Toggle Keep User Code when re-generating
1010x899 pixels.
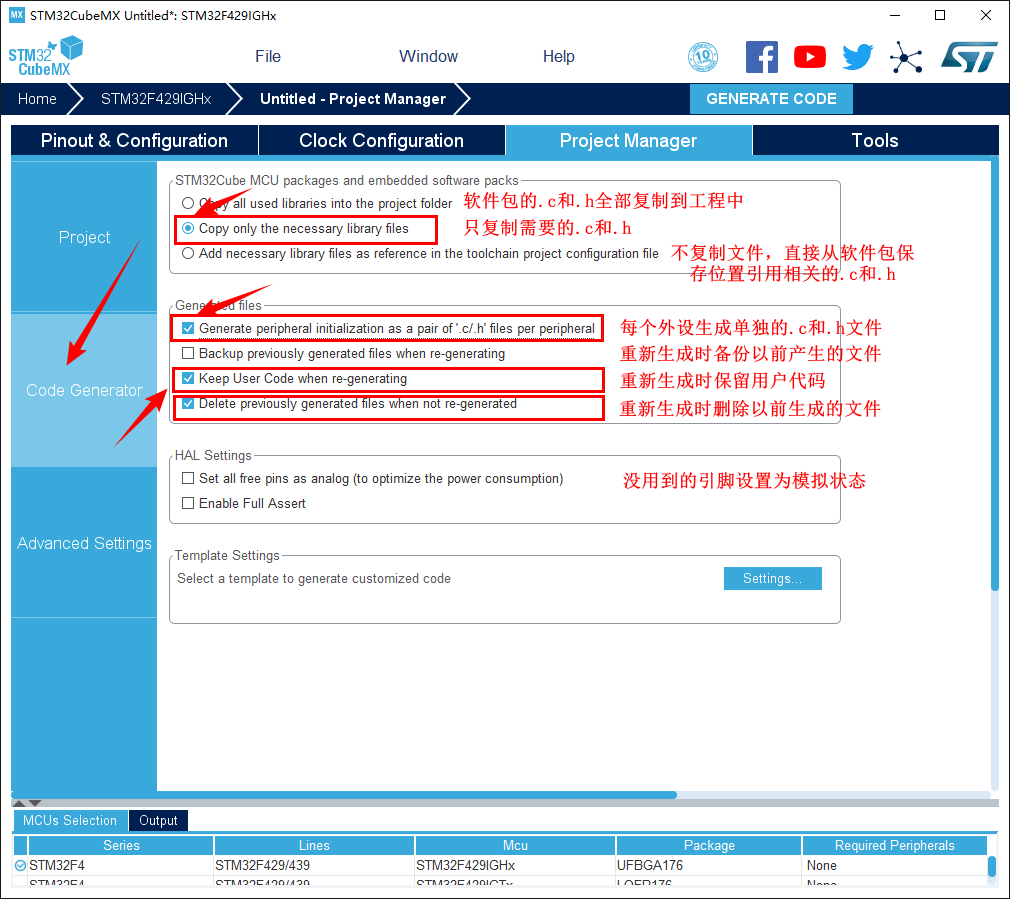pyautogui.click(x=188, y=379)
